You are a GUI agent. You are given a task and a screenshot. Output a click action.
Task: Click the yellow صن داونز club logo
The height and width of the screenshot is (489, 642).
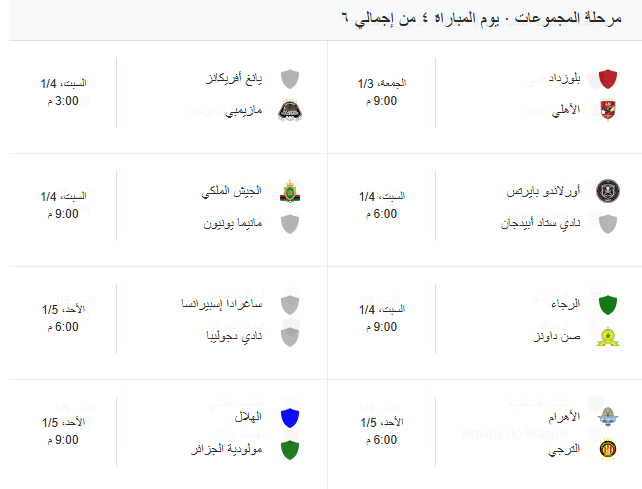(x=607, y=335)
